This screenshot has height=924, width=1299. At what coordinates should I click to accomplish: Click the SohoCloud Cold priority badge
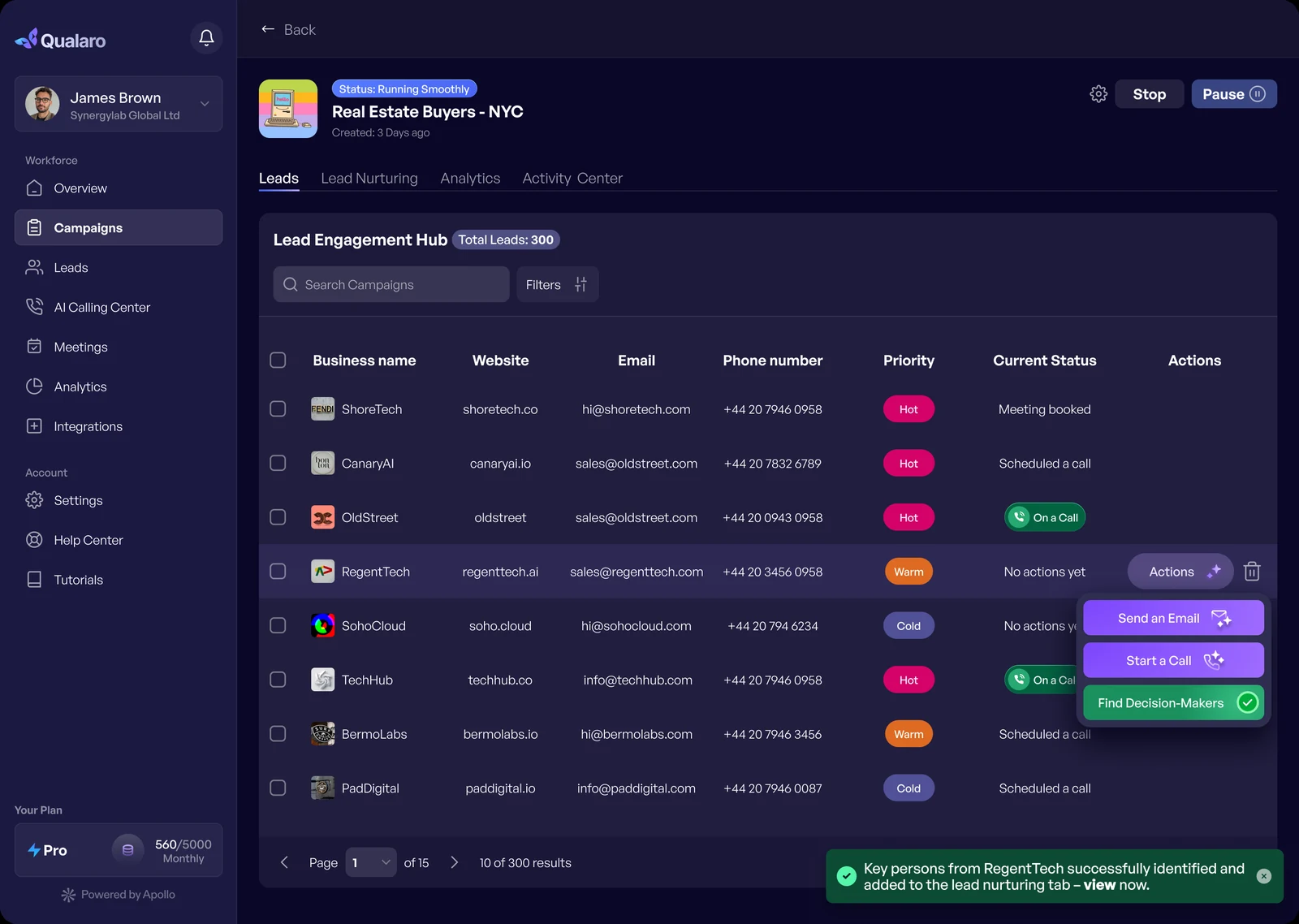908,626
